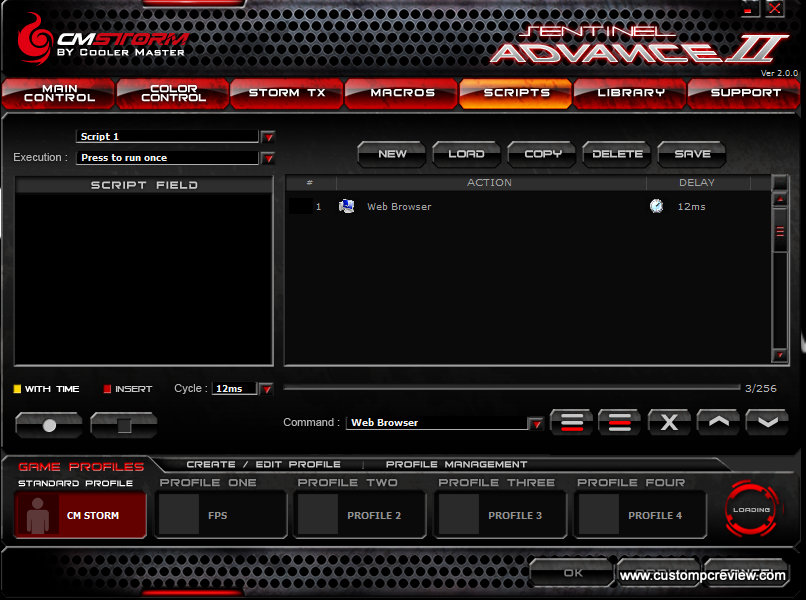806x600 pixels.
Task: Click the ACTION column header
Action: (x=489, y=183)
